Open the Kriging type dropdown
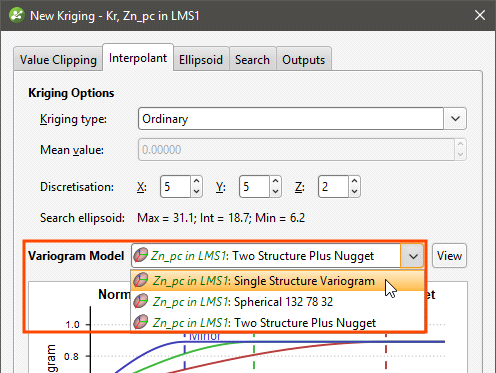Viewport: 496px width, 373px height. pos(455,119)
